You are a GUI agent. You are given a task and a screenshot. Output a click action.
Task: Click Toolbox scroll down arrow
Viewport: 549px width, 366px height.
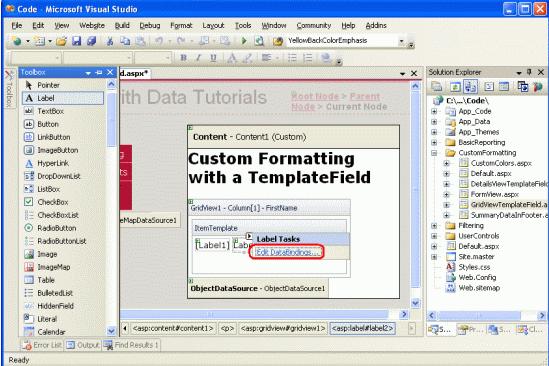click(x=111, y=331)
